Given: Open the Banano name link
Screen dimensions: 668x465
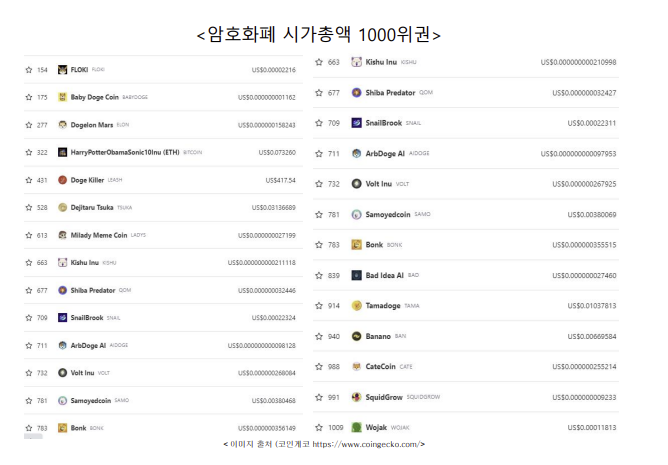Looking at the screenshot, I should pos(378,336).
